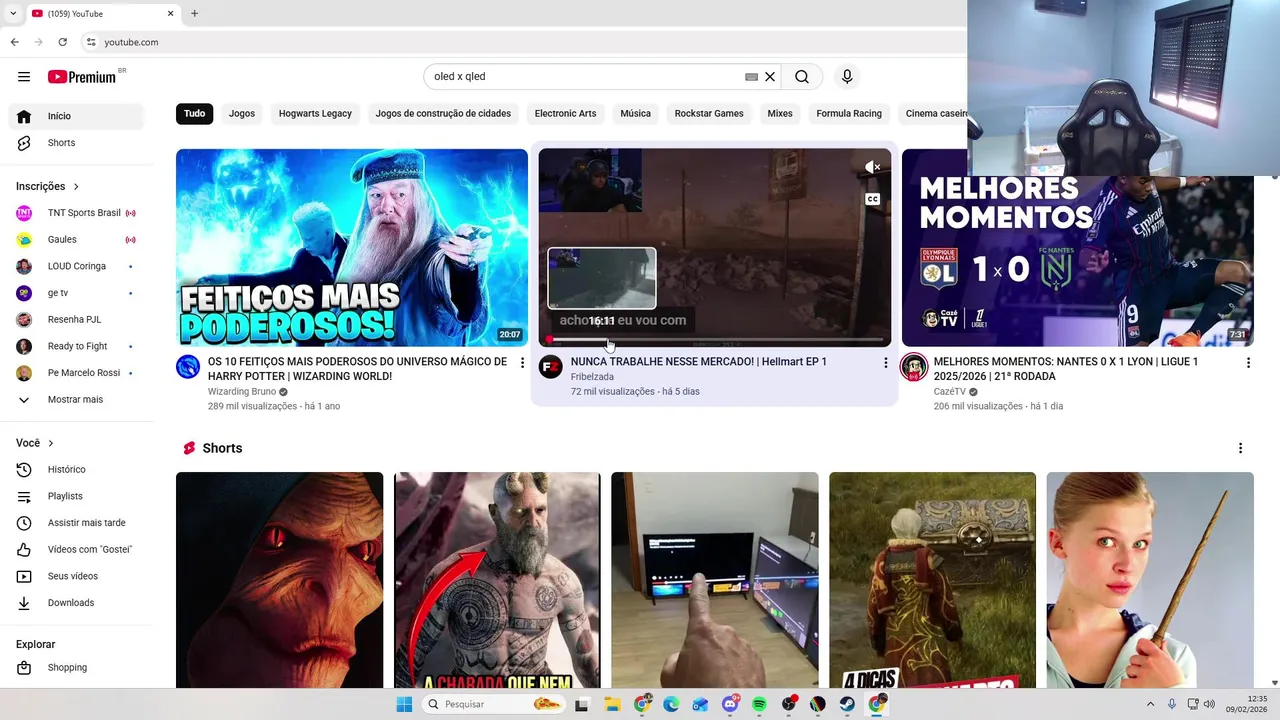Expand Mostrar mais subscriptions
The height and width of the screenshot is (720, 1280).
pyautogui.click(x=76, y=400)
